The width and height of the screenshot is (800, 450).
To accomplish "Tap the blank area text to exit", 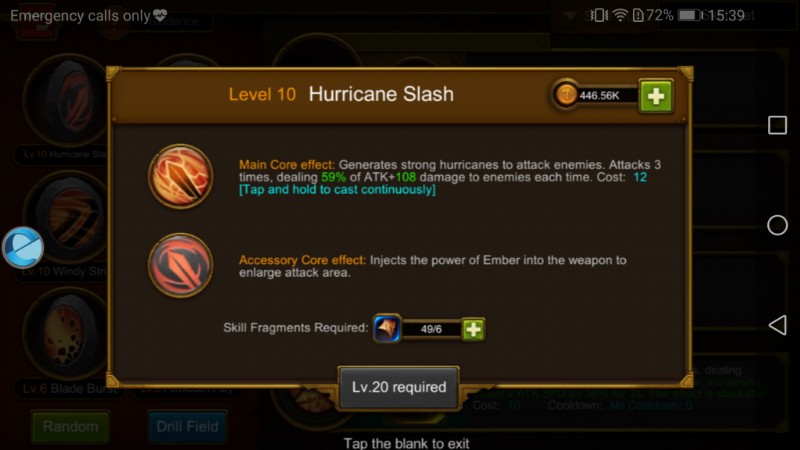I will tap(407, 443).
